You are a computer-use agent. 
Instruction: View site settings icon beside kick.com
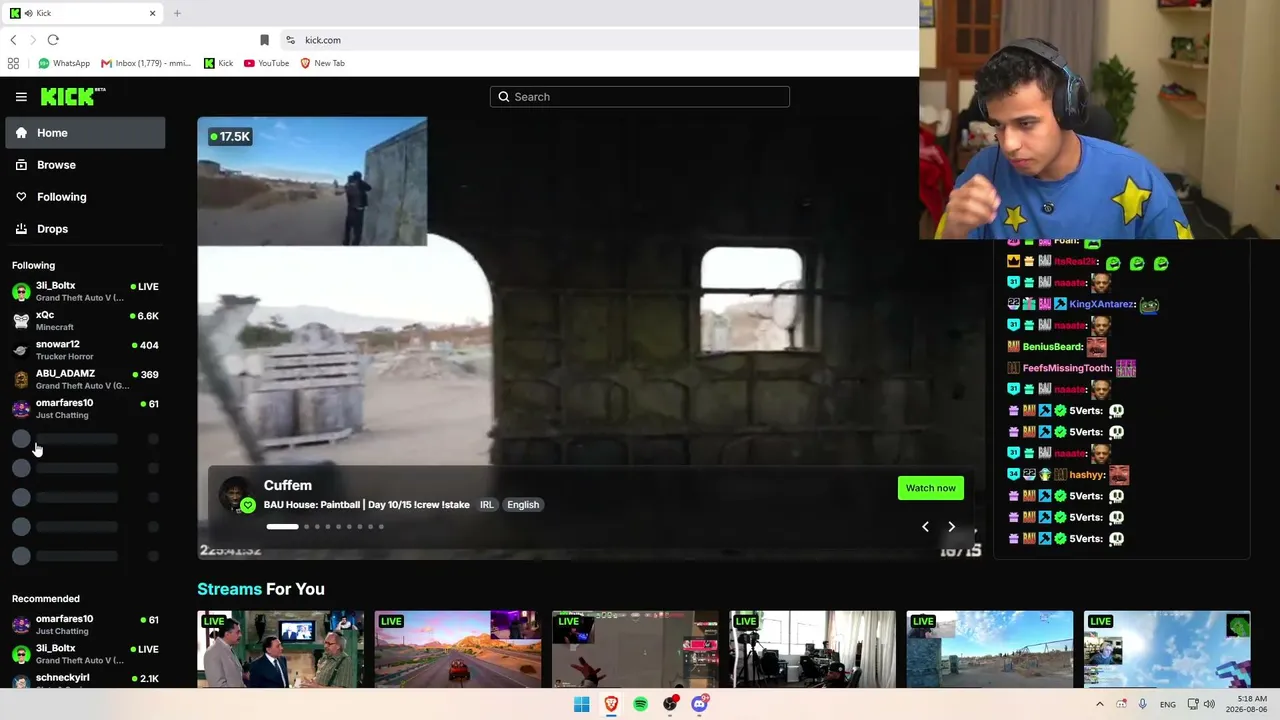point(290,40)
